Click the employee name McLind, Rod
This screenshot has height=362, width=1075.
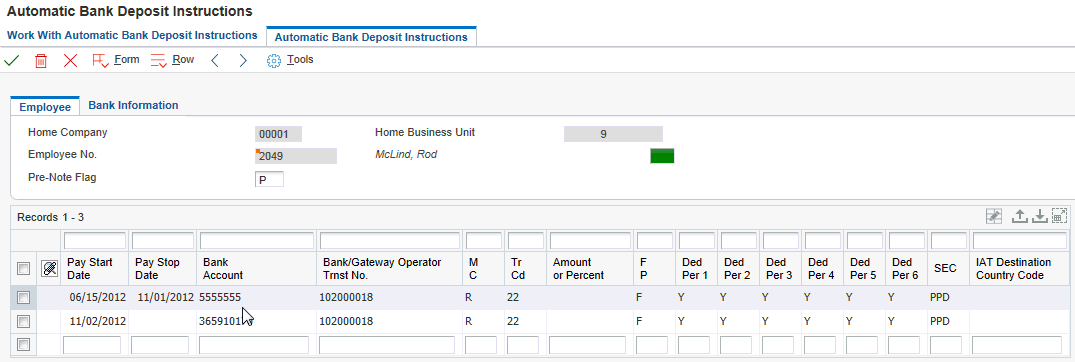click(406, 155)
